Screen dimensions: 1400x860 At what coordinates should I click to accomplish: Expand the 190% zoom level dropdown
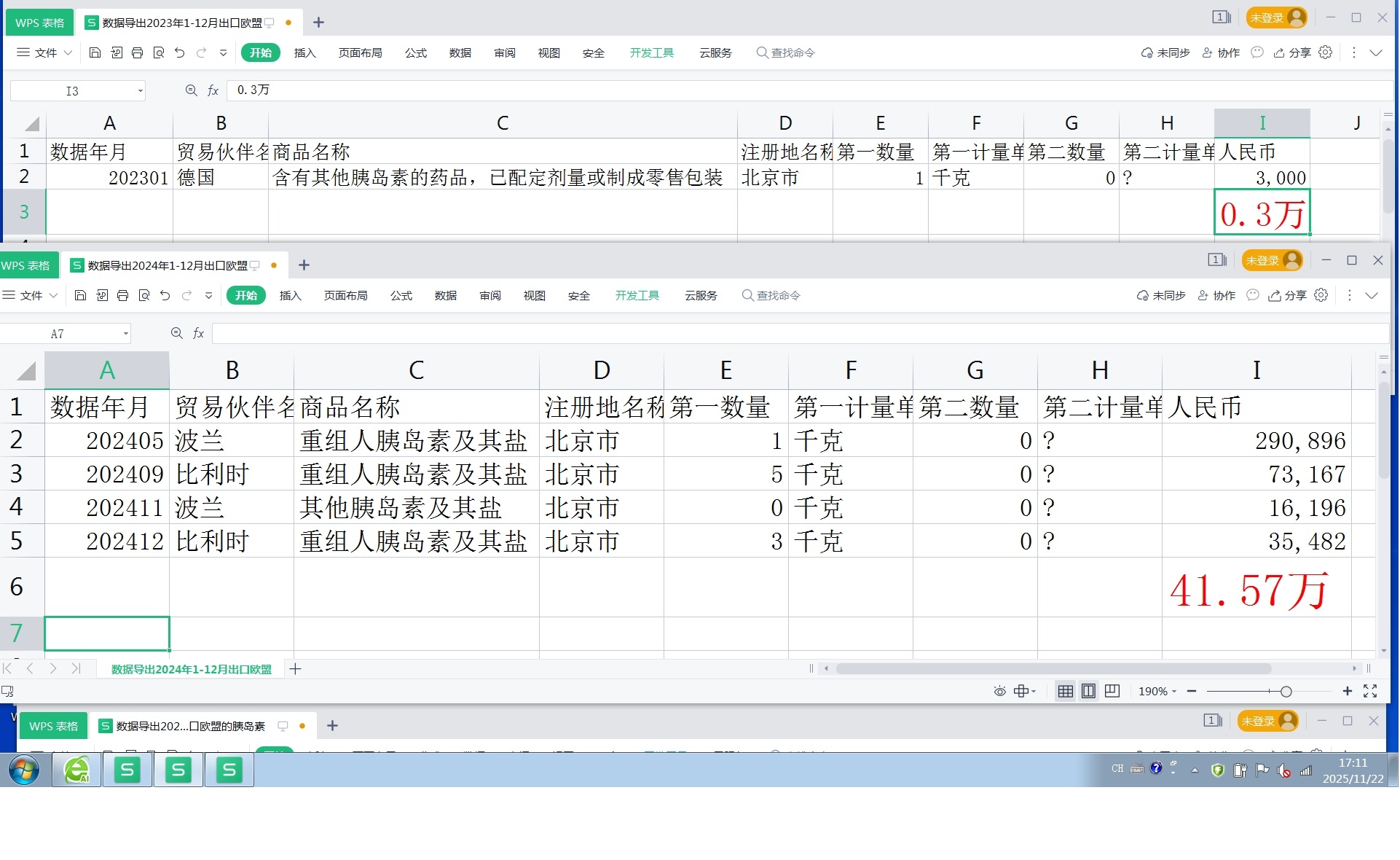click(1158, 691)
